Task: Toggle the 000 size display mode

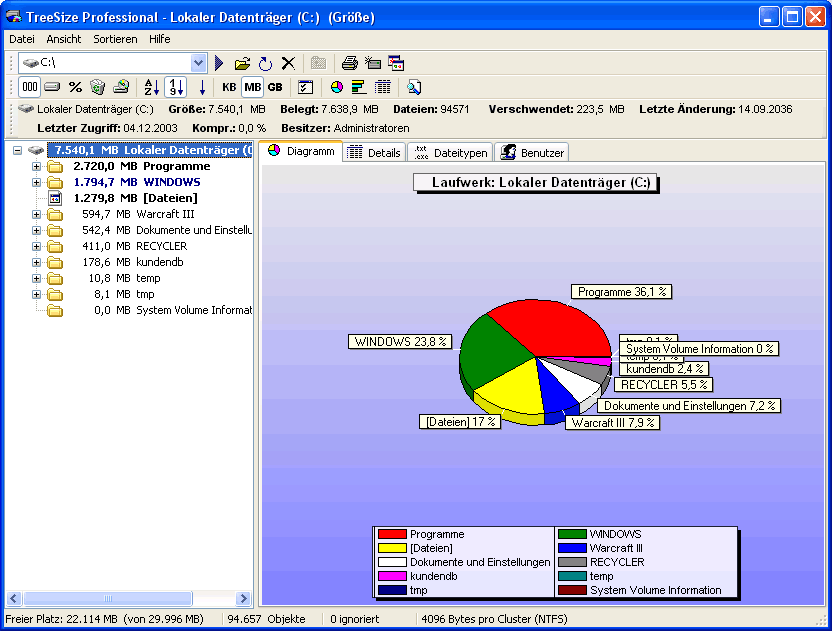Action: coord(30,87)
